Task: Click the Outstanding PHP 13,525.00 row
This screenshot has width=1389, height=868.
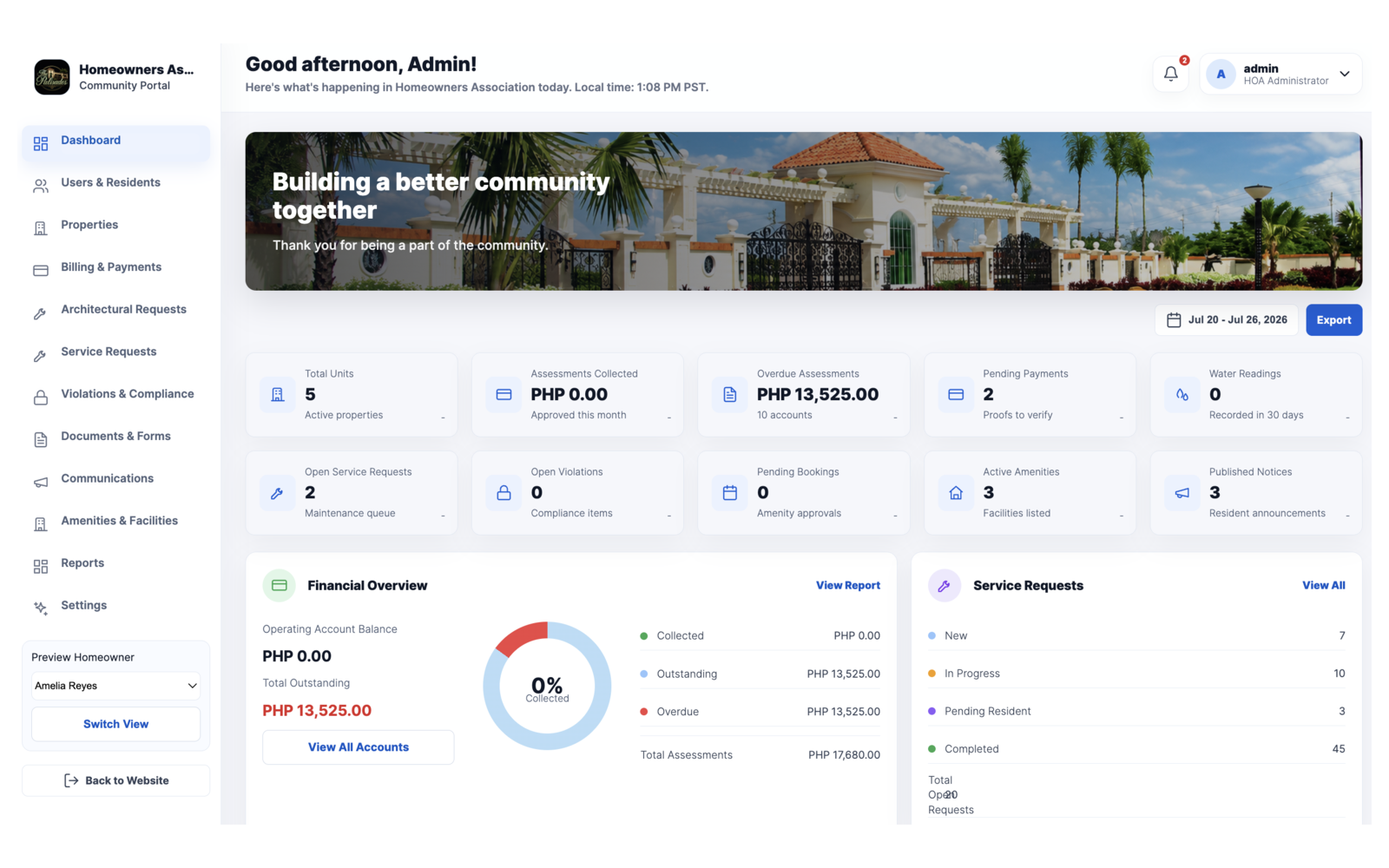Action: [x=760, y=674]
